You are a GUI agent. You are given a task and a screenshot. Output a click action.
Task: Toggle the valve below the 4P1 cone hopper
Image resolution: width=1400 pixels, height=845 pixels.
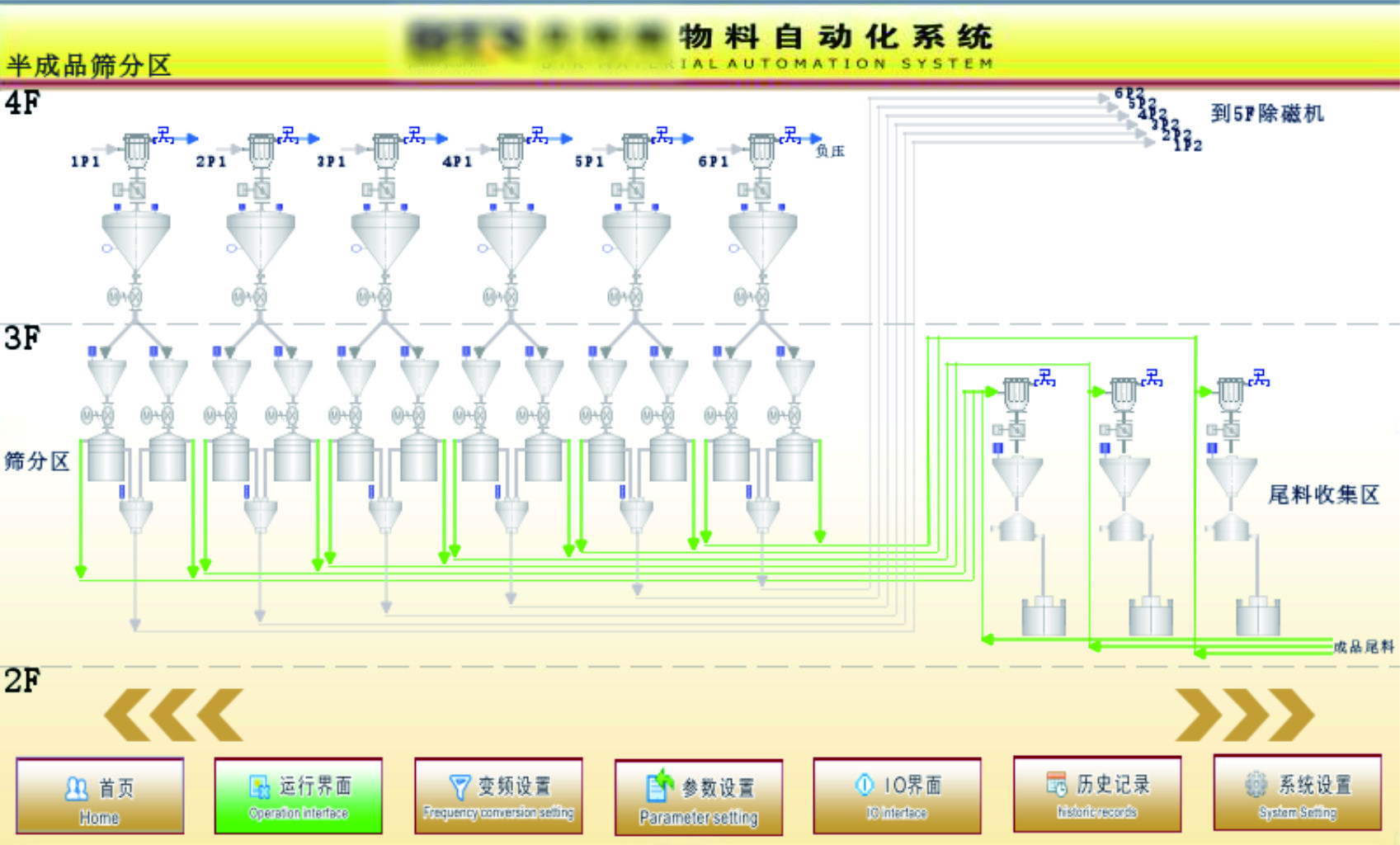click(511, 296)
